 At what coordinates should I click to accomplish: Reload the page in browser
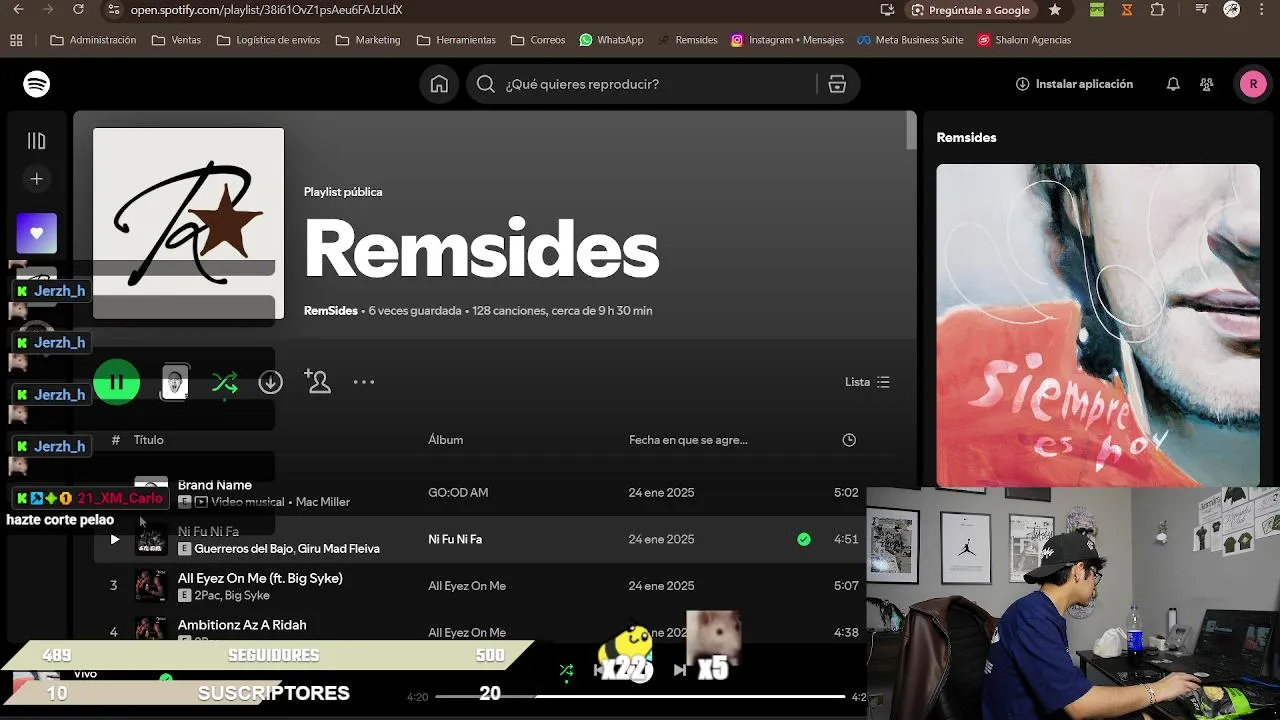click(79, 10)
